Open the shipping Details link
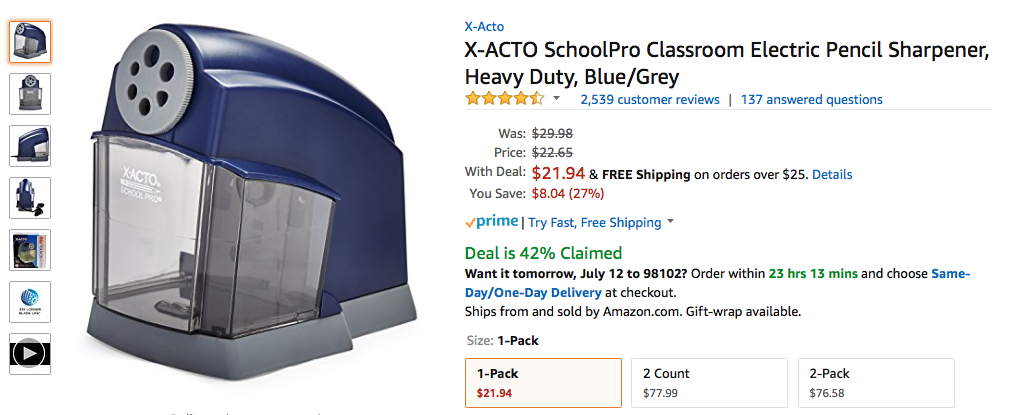Viewport: 1010px width, 415px height. [832, 174]
